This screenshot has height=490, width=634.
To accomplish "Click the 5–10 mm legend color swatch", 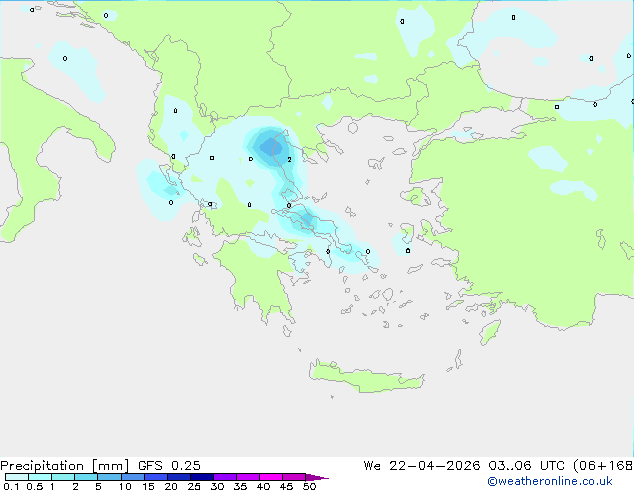I will coord(109,477).
